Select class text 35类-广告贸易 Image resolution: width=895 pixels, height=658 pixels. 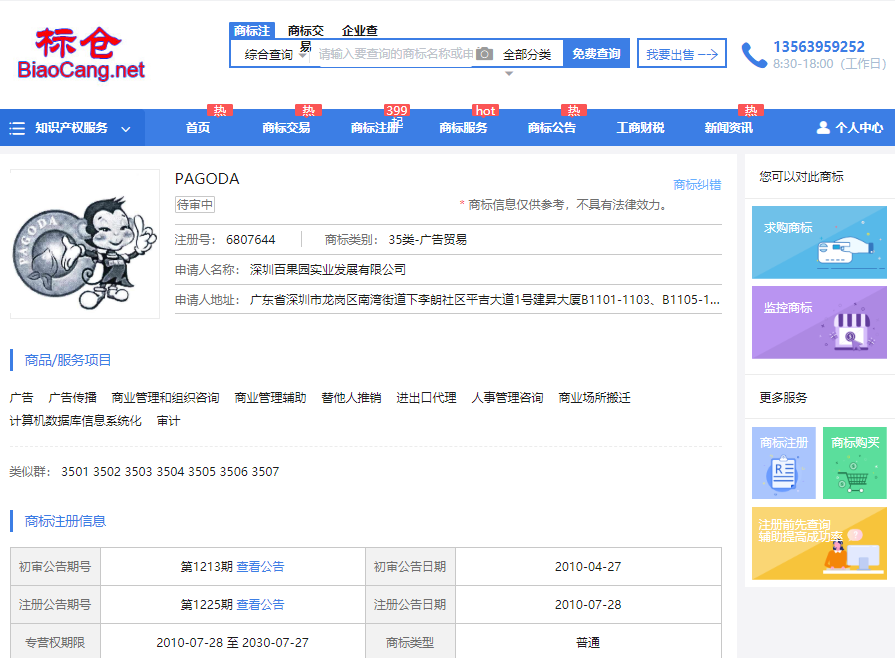point(428,240)
